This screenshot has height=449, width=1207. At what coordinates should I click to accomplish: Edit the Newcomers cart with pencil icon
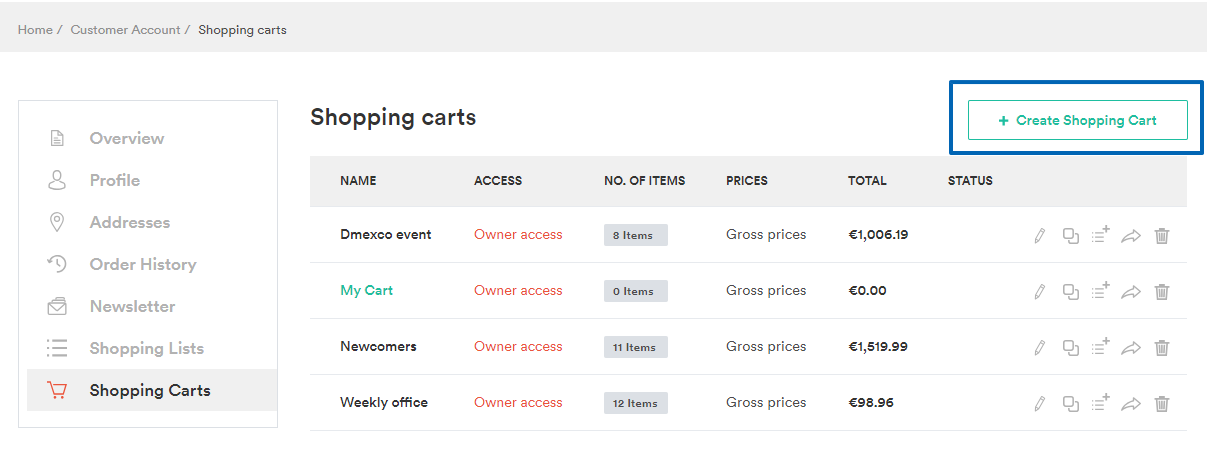pyautogui.click(x=1040, y=348)
